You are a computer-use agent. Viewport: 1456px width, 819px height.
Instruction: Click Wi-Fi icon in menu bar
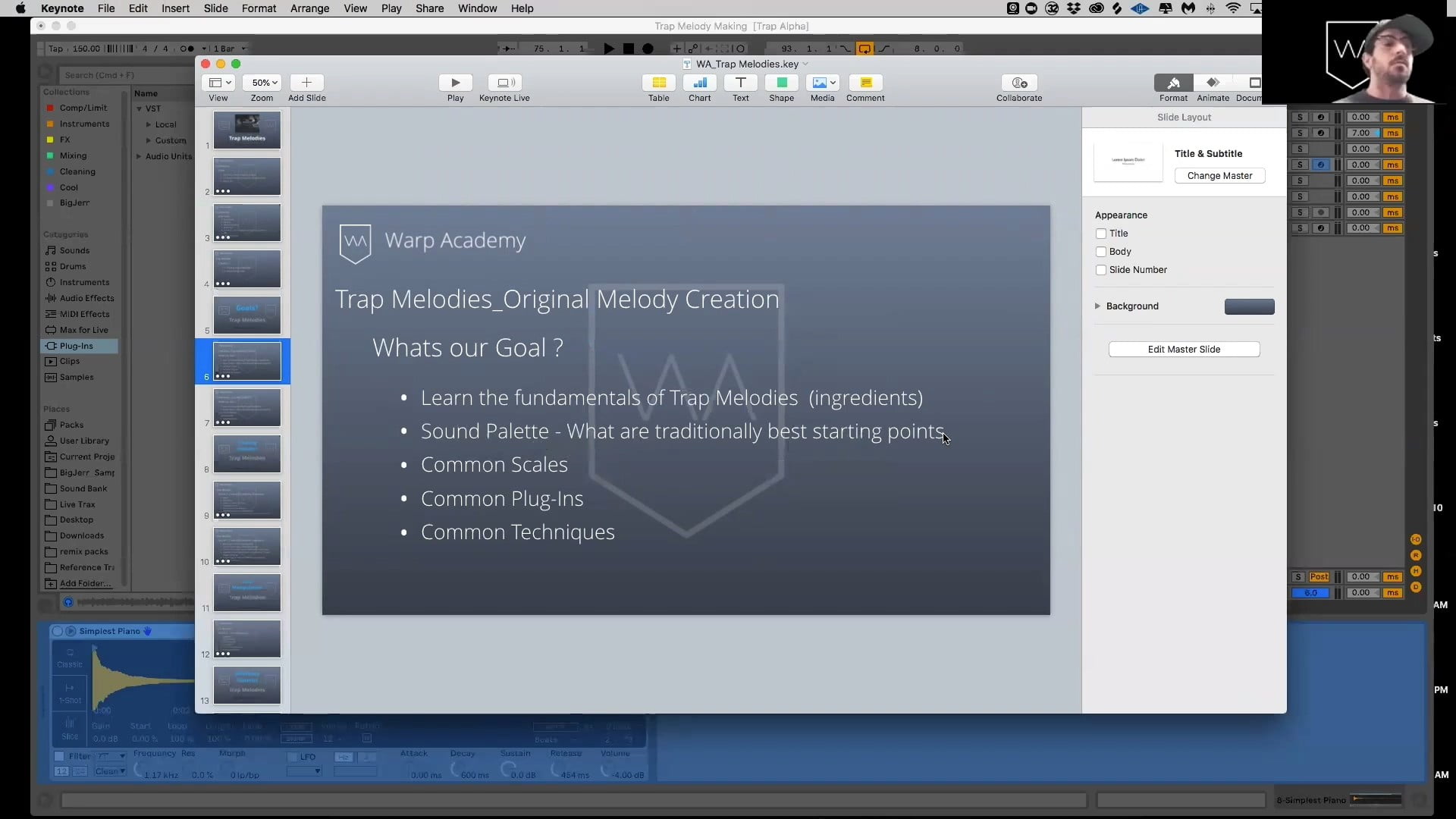coord(1233,8)
